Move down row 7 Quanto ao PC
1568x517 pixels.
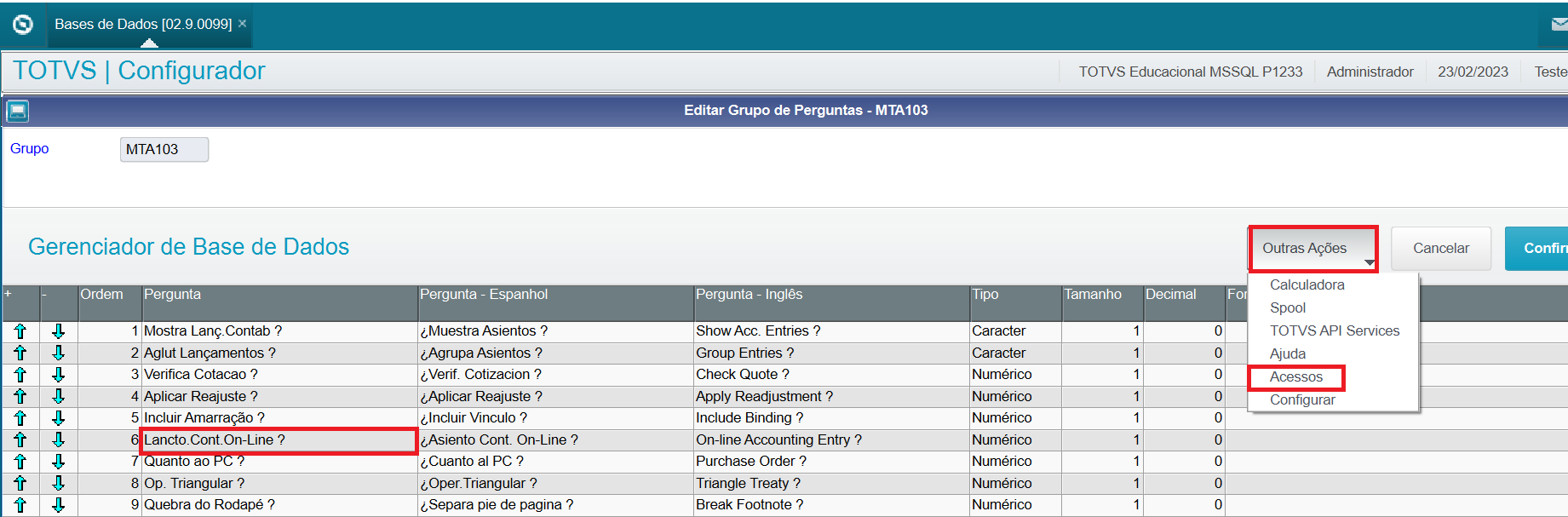point(59,462)
